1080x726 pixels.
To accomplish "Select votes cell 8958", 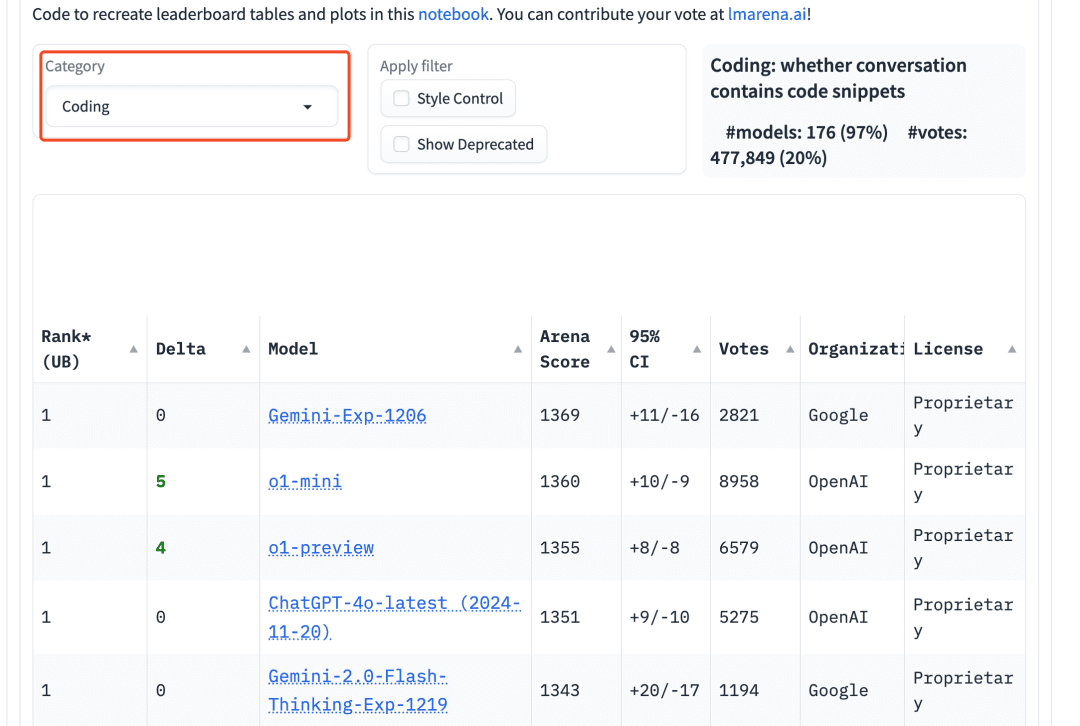I will [739, 481].
